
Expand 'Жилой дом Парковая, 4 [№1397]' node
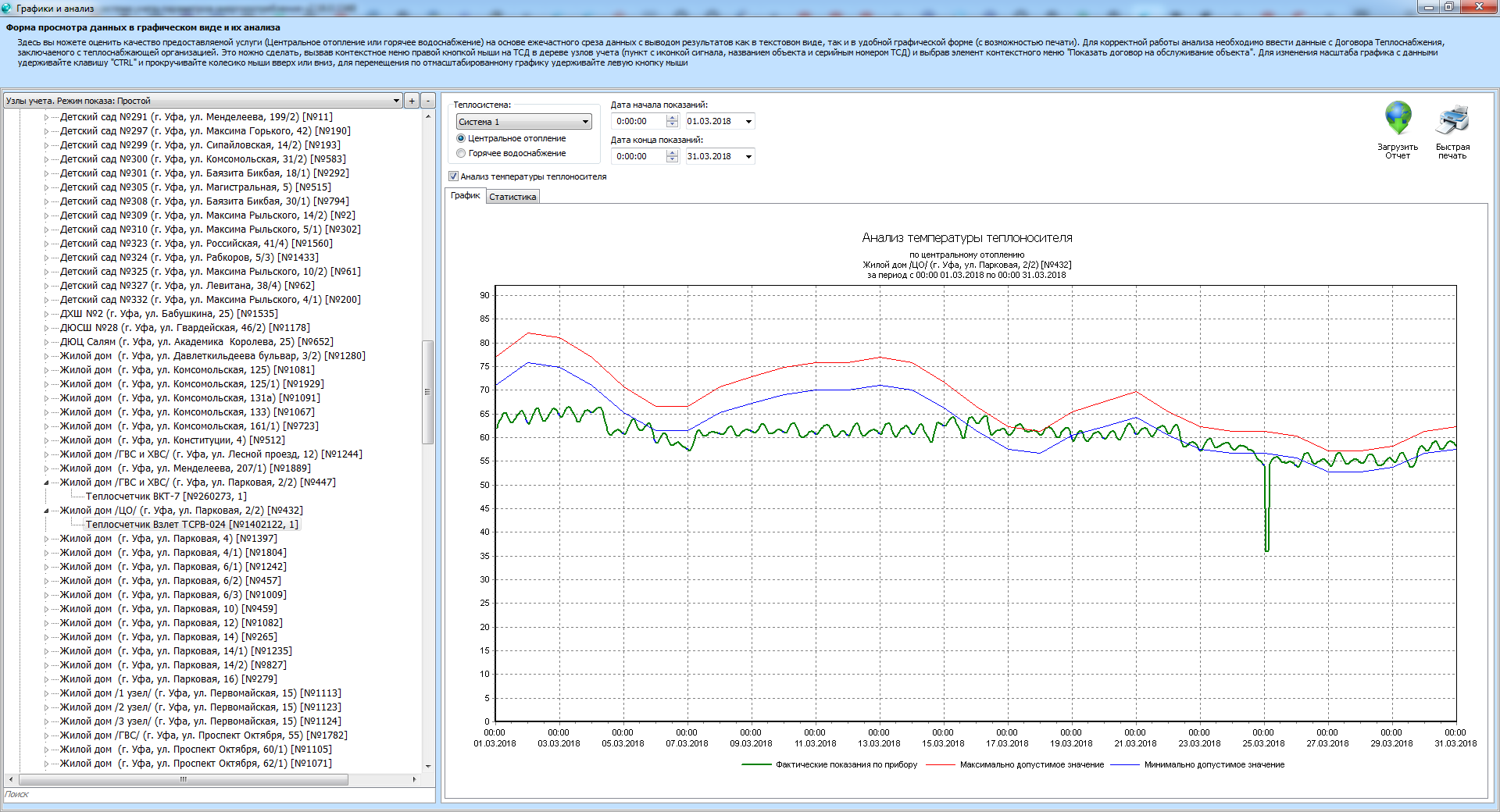pos(46,539)
